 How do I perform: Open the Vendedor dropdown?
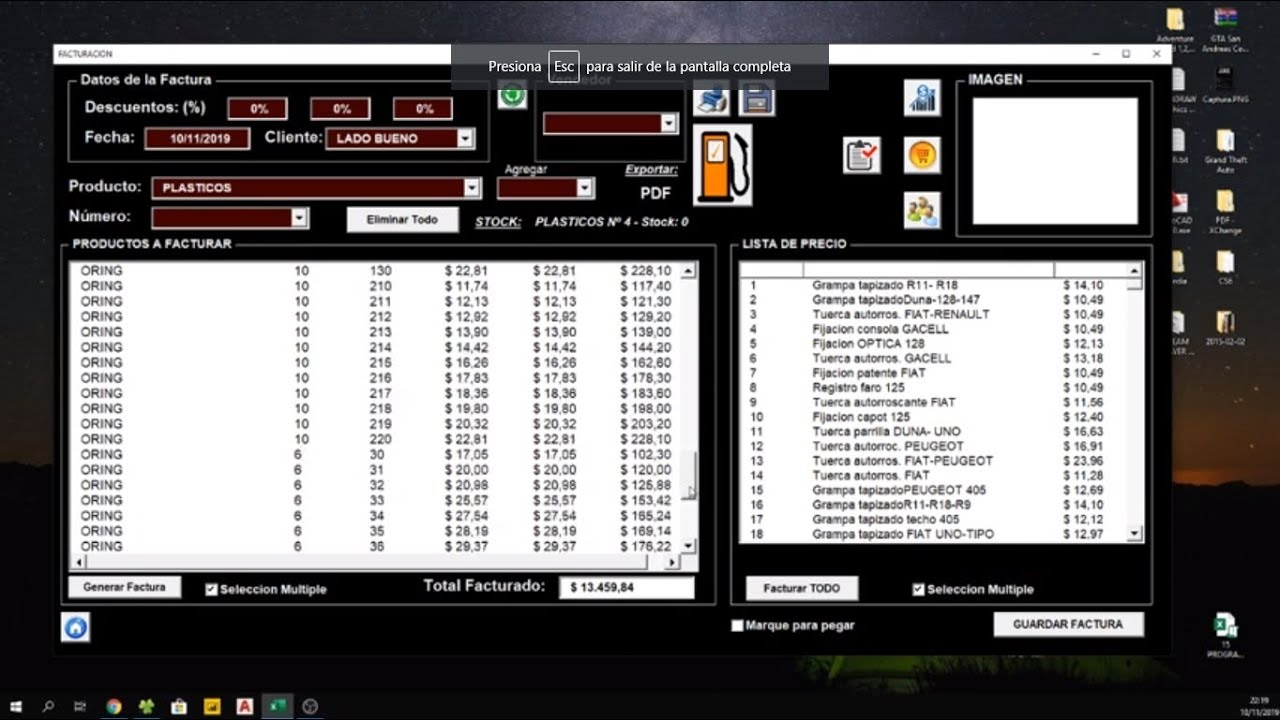[669, 123]
